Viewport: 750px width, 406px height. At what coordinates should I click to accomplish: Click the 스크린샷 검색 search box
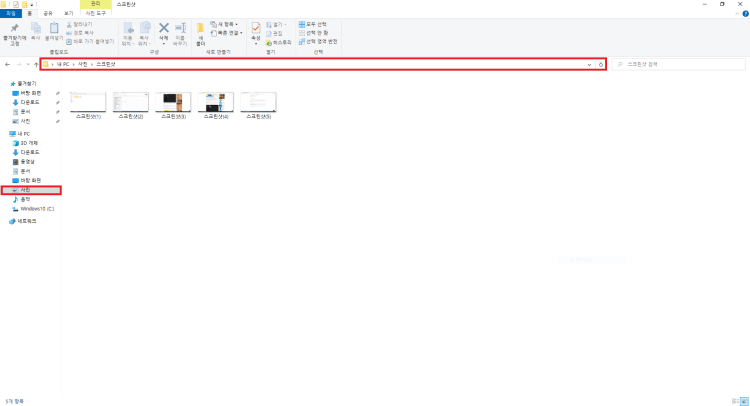pyautogui.click(x=678, y=64)
